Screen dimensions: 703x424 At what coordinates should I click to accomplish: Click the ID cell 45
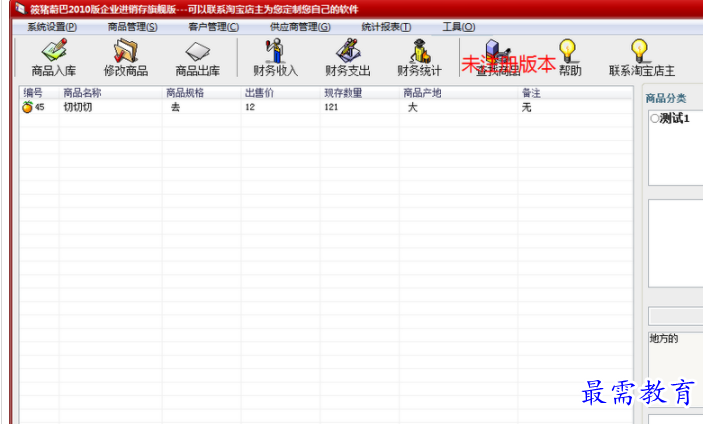tap(39, 107)
